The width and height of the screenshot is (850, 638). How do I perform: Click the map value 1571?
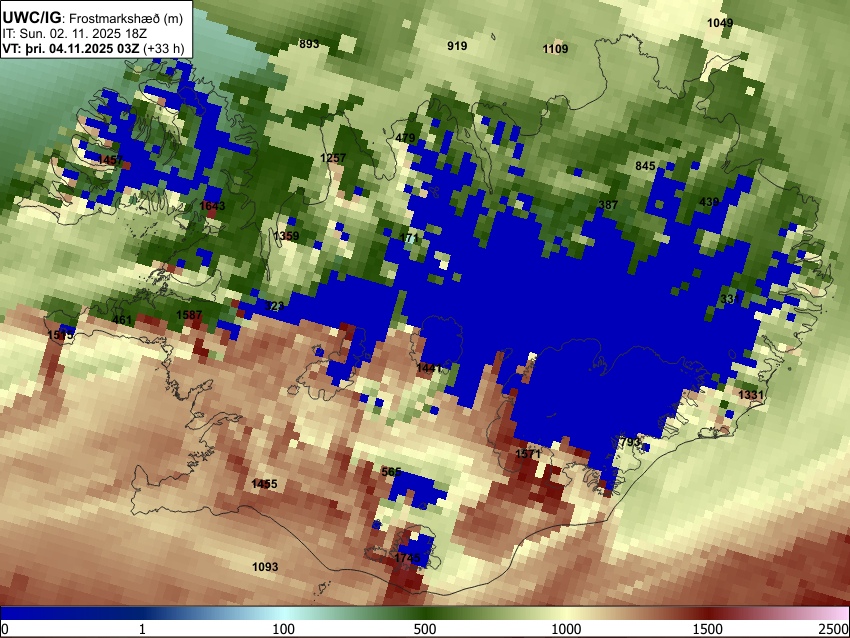pyautogui.click(x=527, y=454)
